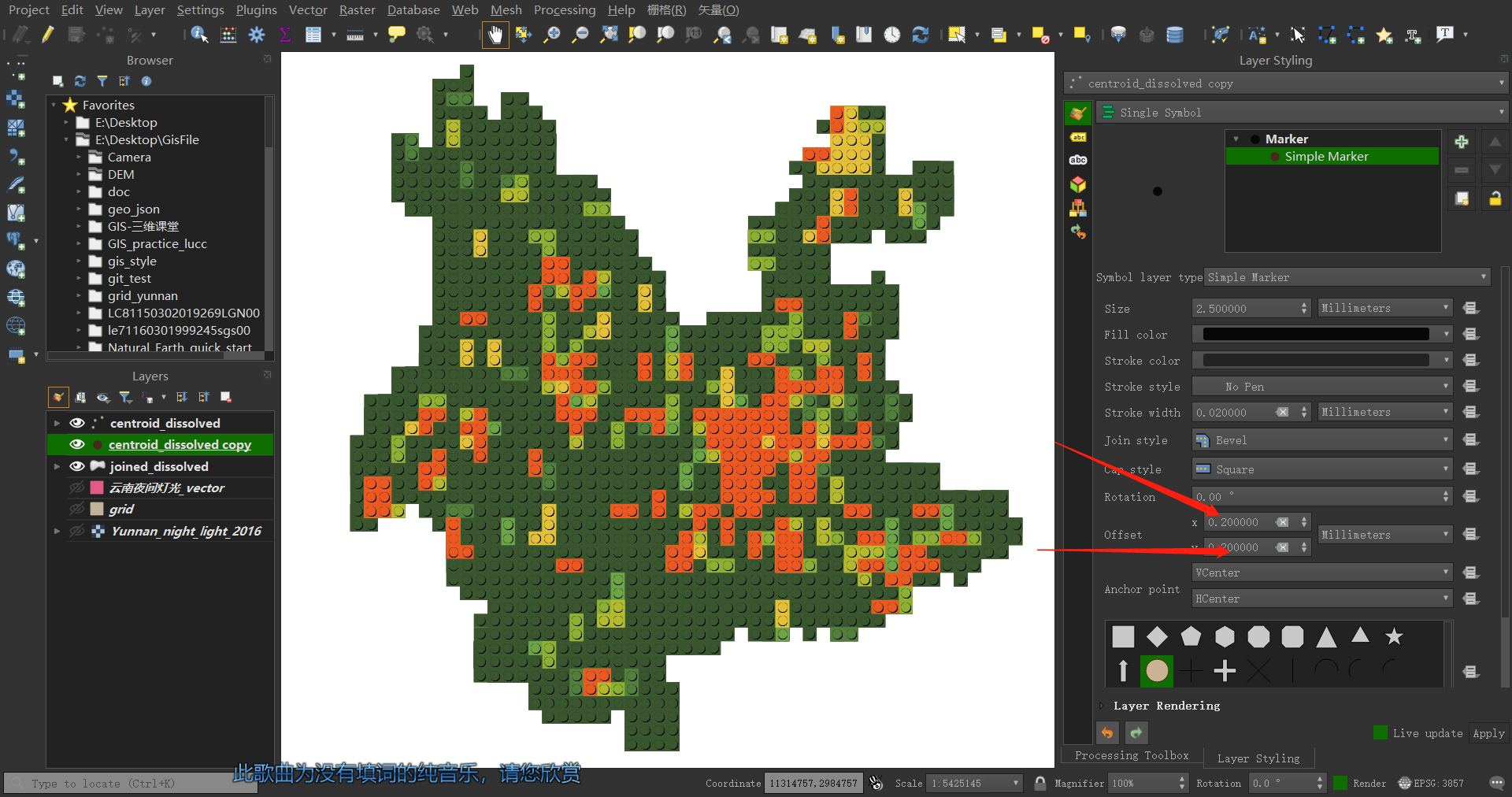Image resolution: width=1512 pixels, height=797 pixels.
Task: Show map tips speech bubble icon
Action: (397, 35)
